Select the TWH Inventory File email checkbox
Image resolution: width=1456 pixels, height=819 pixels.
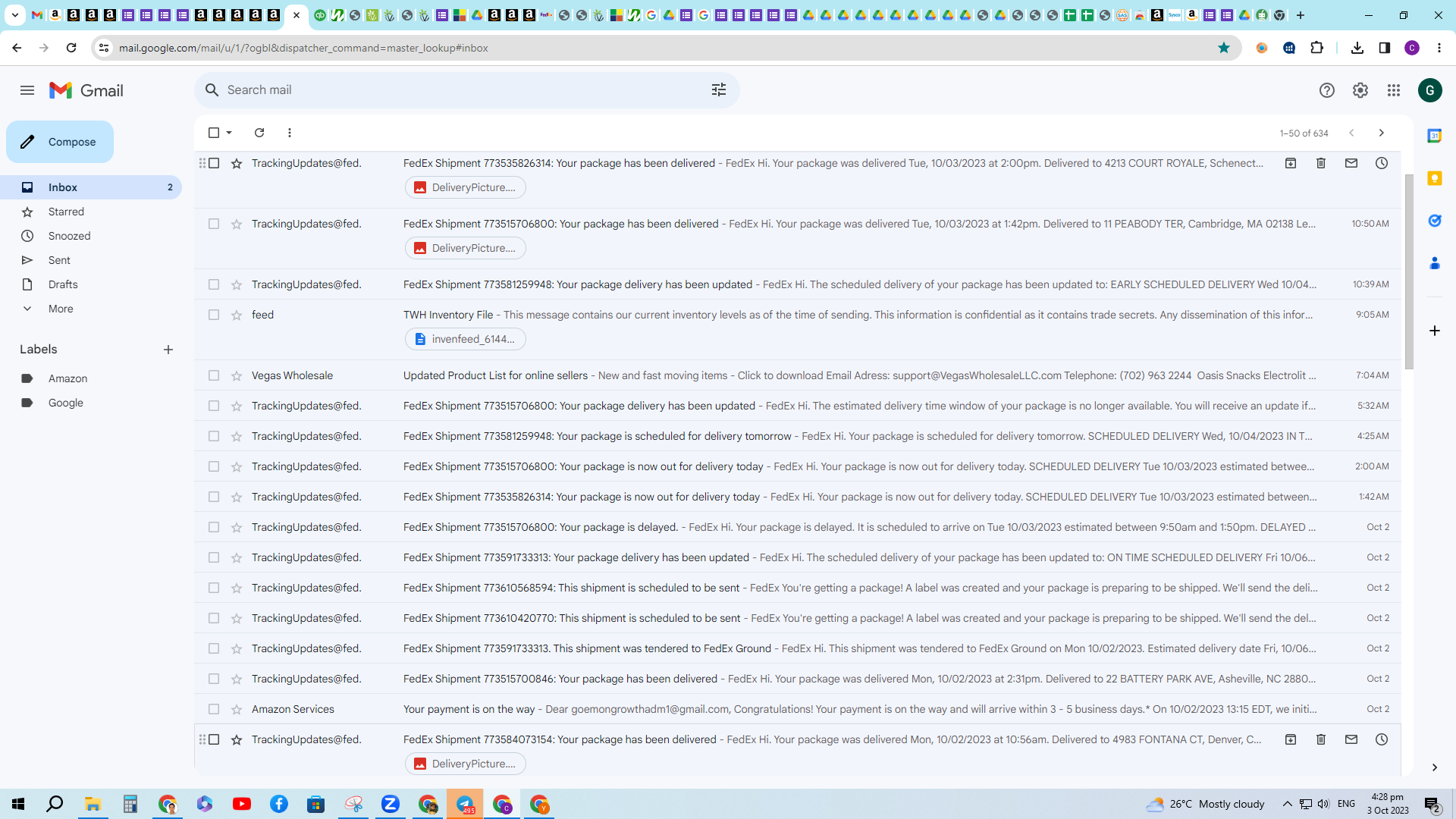[x=214, y=315]
